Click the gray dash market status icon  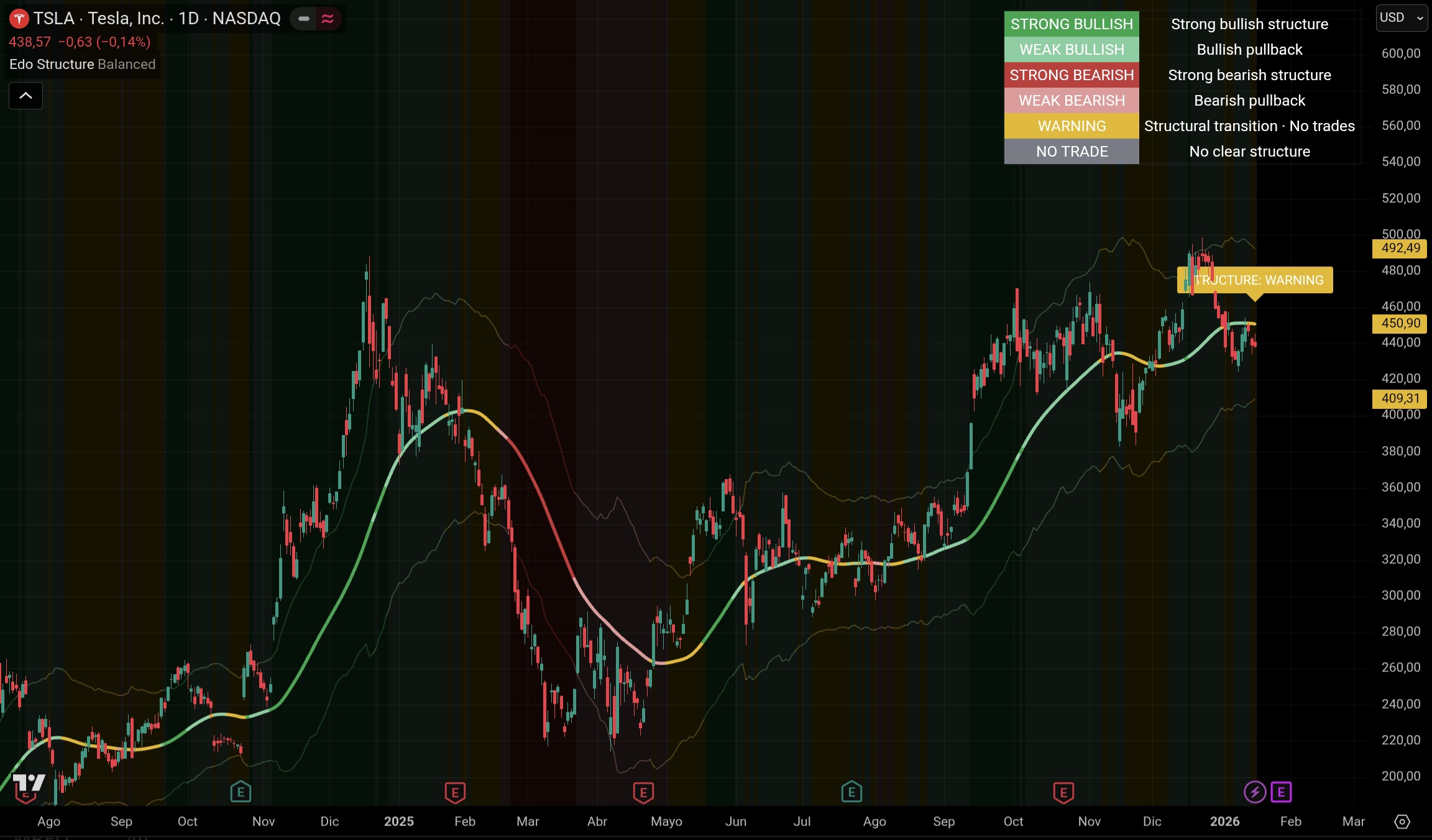pyautogui.click(x=304, y=19)
